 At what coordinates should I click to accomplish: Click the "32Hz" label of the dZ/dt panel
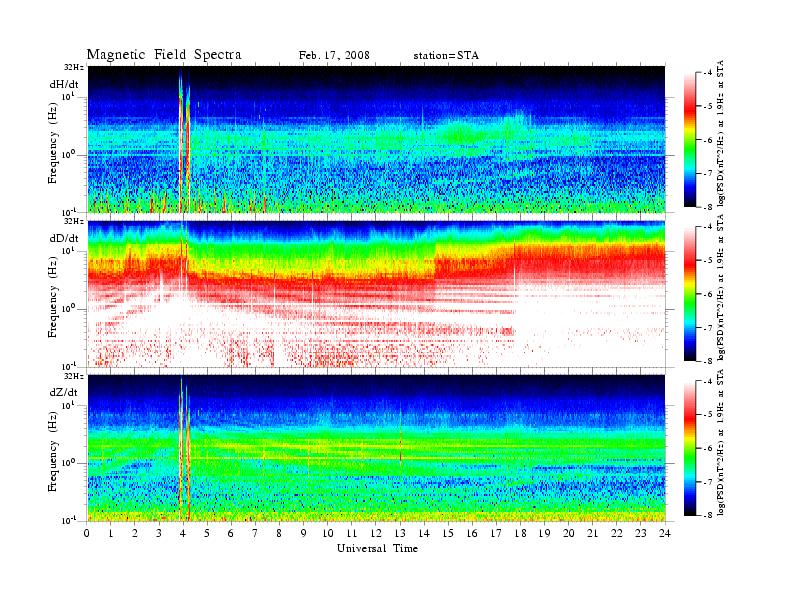73,376
